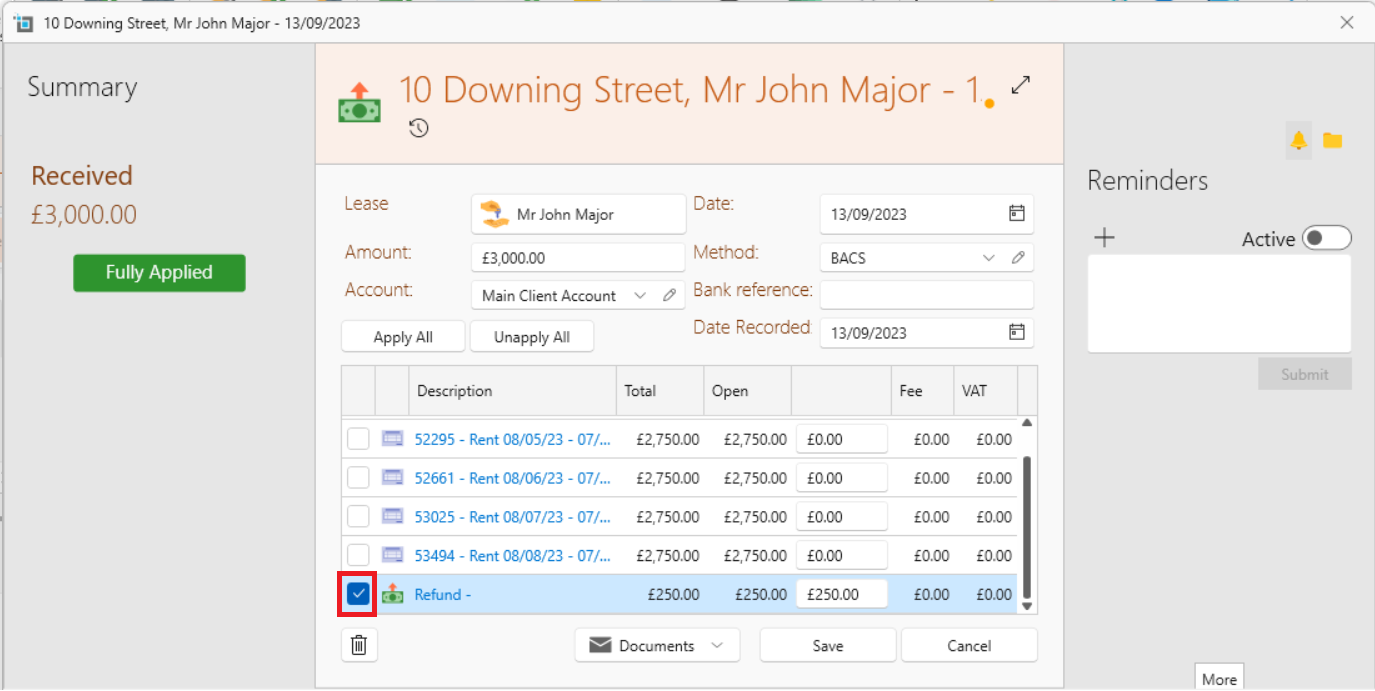Click the envelope icon on Documents button

pos(600,646)
